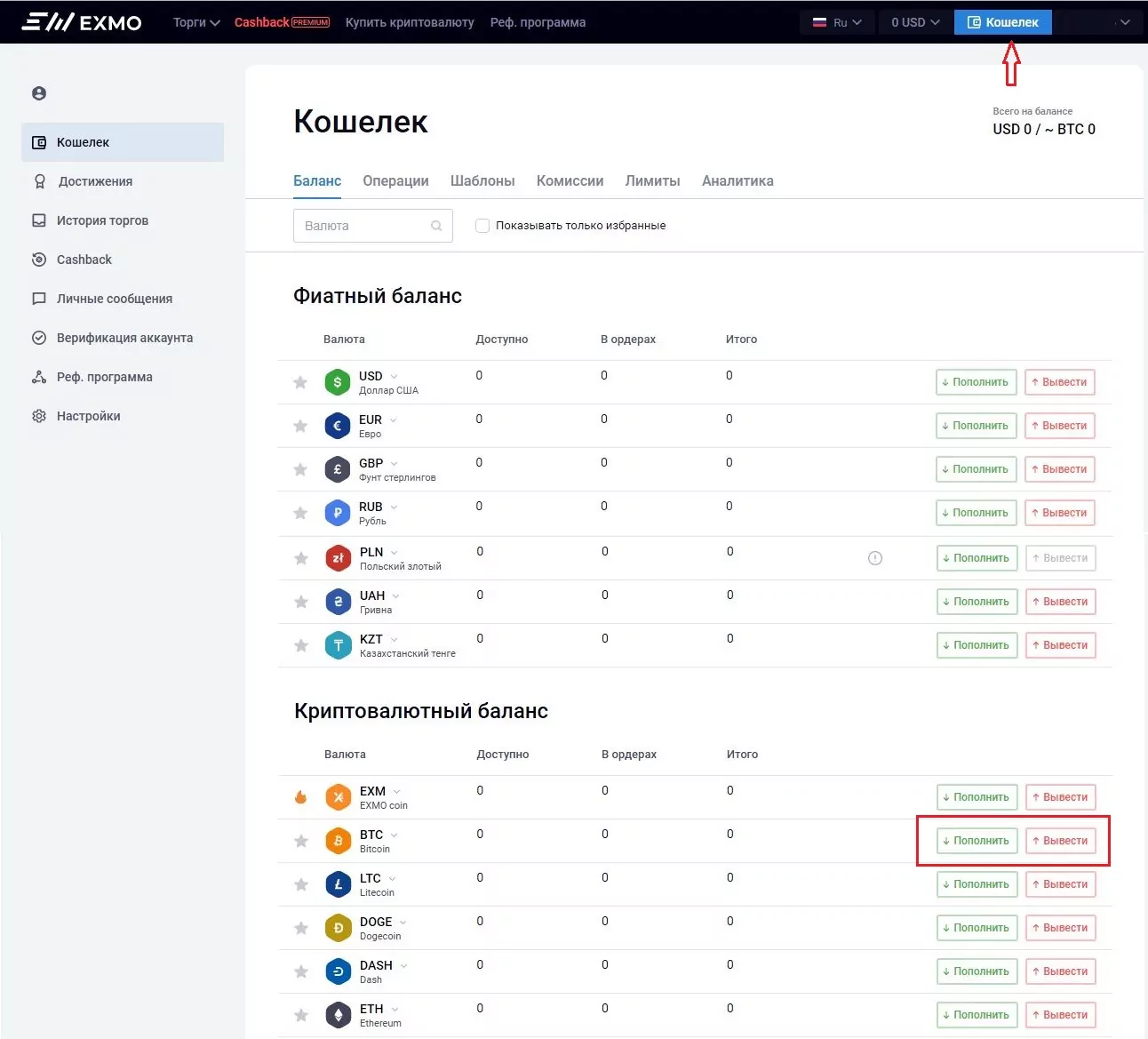Open Настройки in the sidebar
The image size is (1148, 1039).
[123, 416]
